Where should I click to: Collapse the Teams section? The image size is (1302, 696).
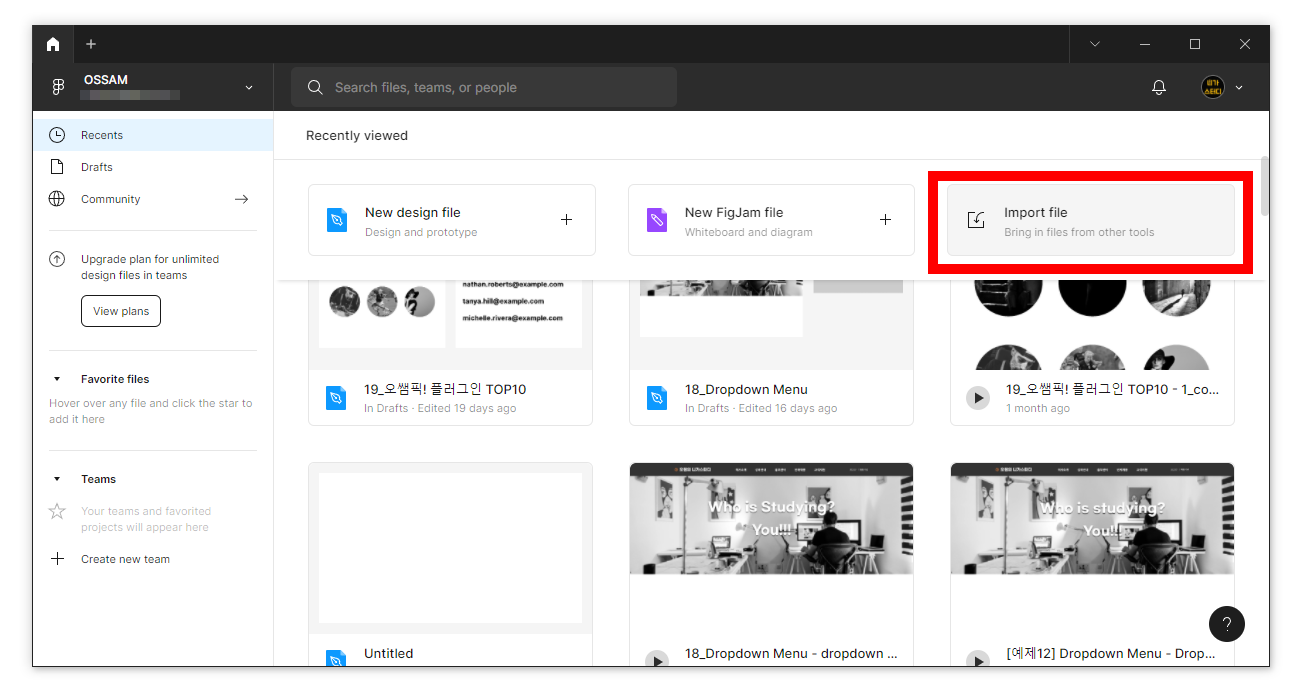pos(57,479)
